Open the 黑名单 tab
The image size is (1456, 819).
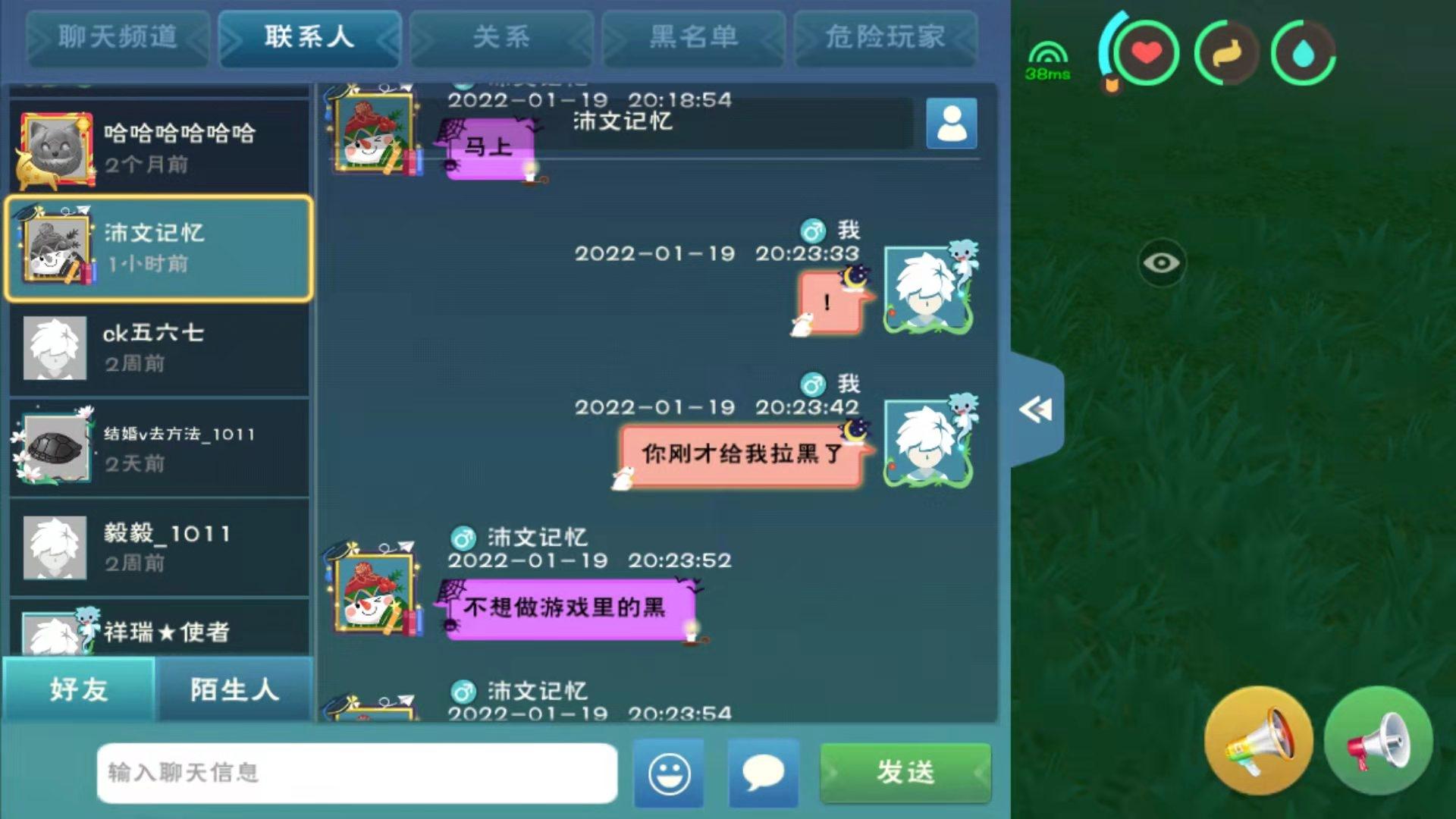(x=693, y=37)
